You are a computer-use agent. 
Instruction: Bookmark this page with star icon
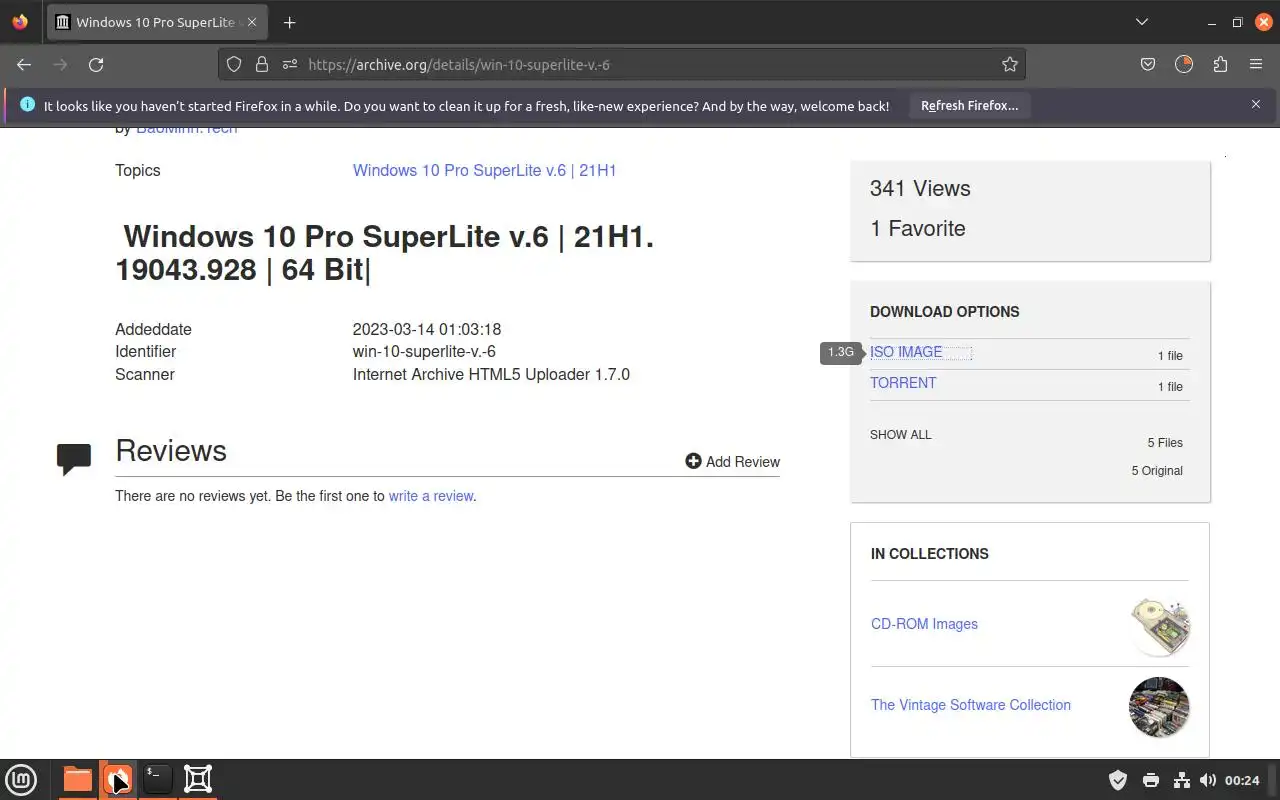pos(1010,64)
